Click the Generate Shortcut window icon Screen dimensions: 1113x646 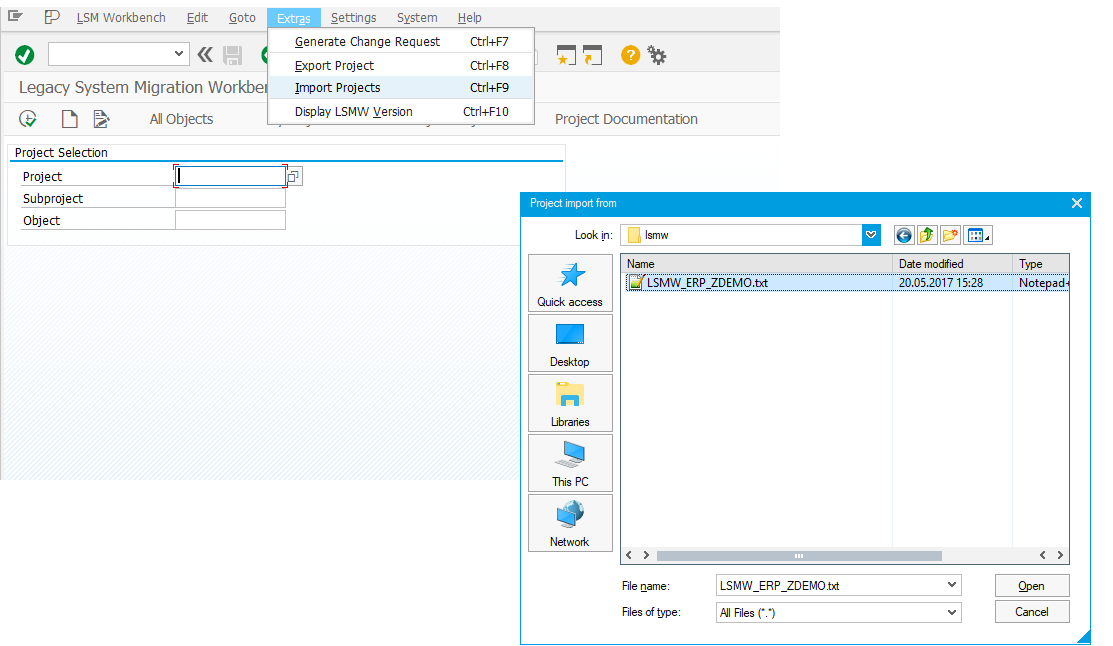[592, 55]
